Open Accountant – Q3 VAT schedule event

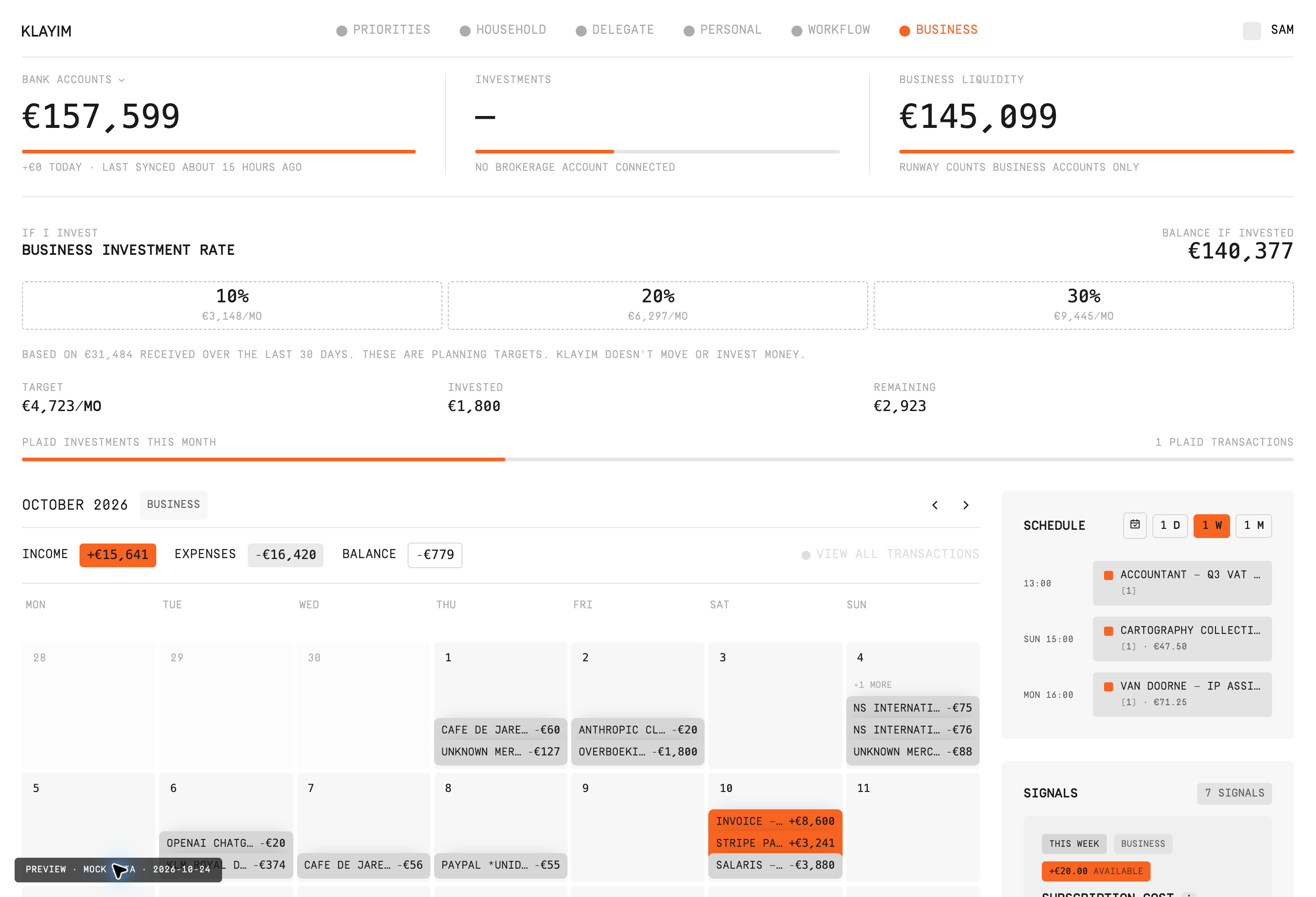[1182, 583]
